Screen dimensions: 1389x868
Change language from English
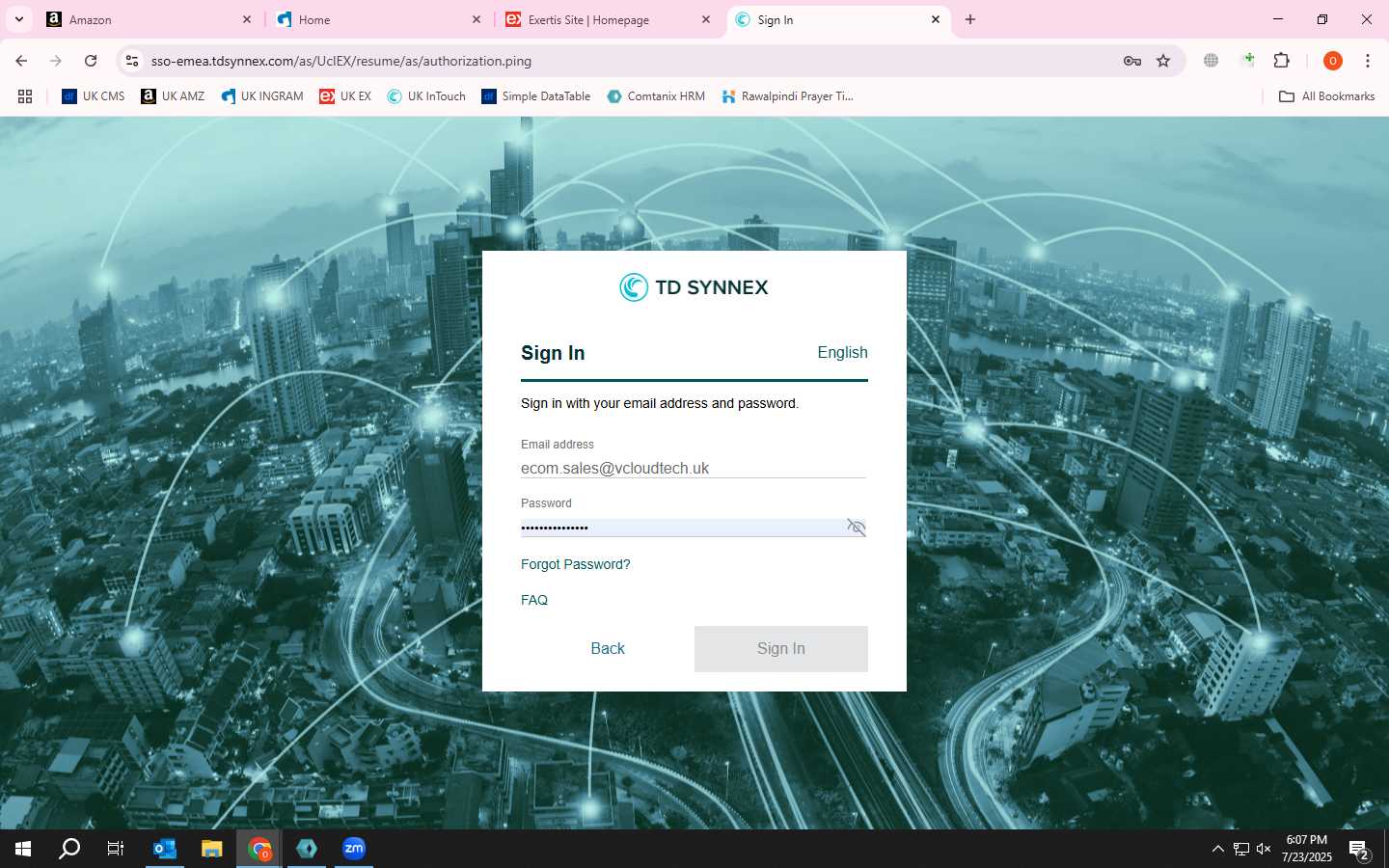coord(842,352)
